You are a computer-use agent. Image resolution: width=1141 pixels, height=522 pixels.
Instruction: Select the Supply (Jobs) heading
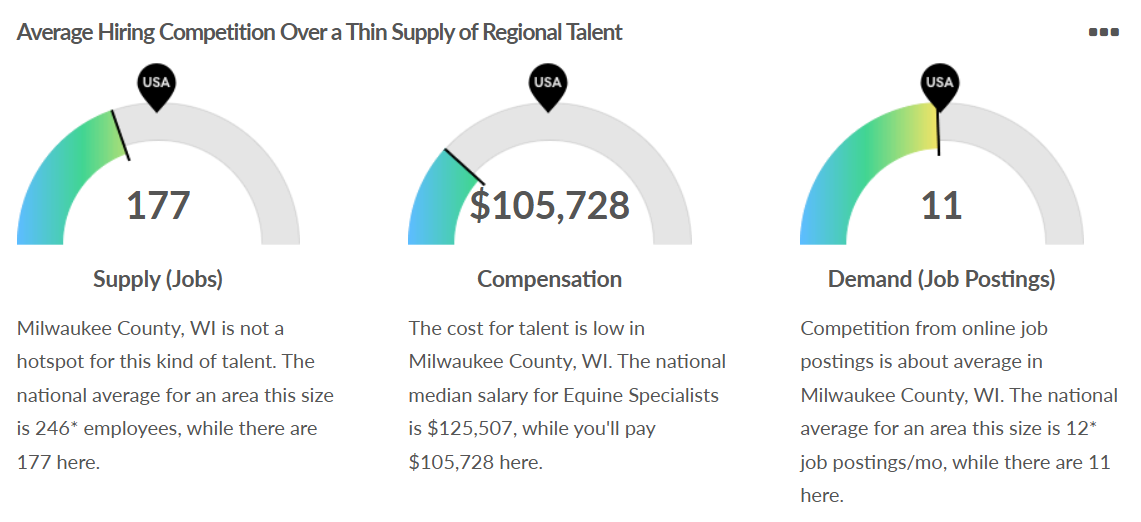point(158,279)
